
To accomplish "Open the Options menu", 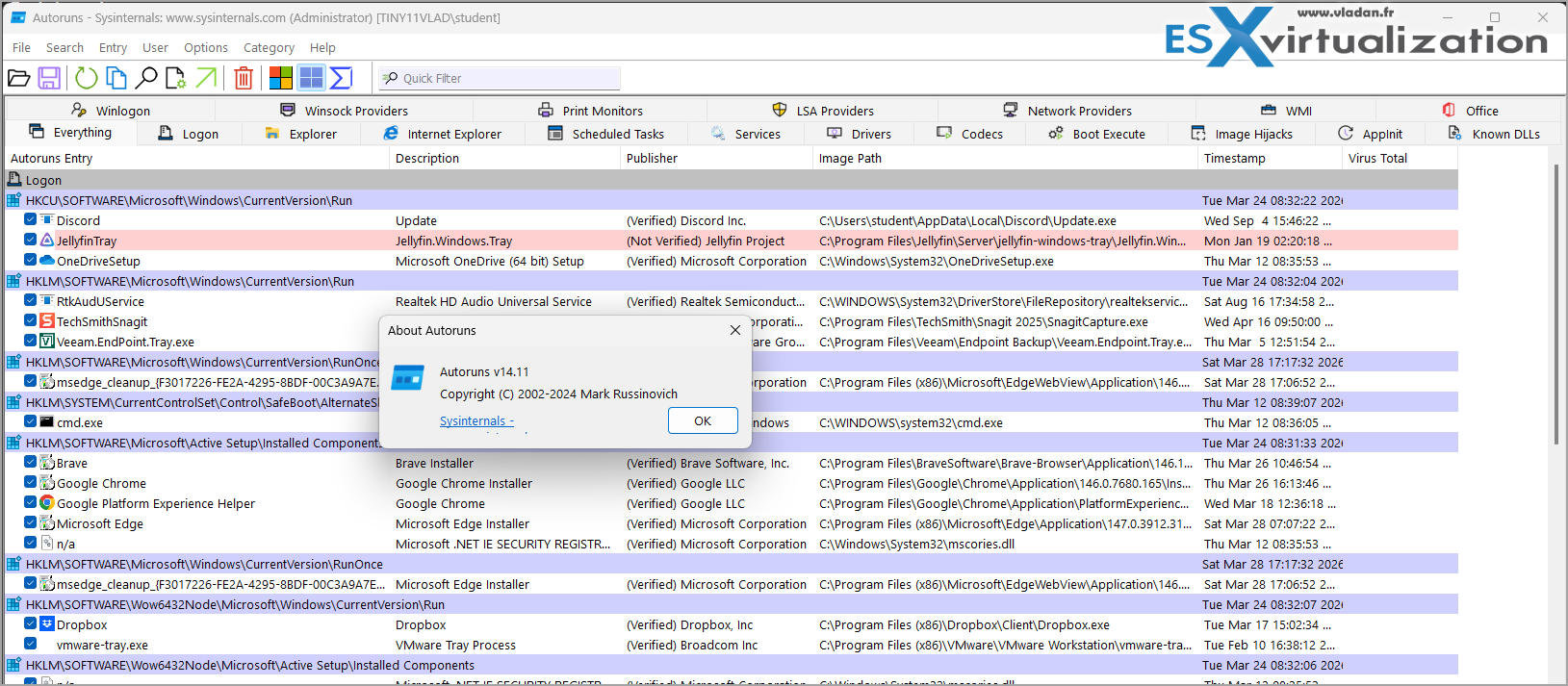I will click(206, 47).
